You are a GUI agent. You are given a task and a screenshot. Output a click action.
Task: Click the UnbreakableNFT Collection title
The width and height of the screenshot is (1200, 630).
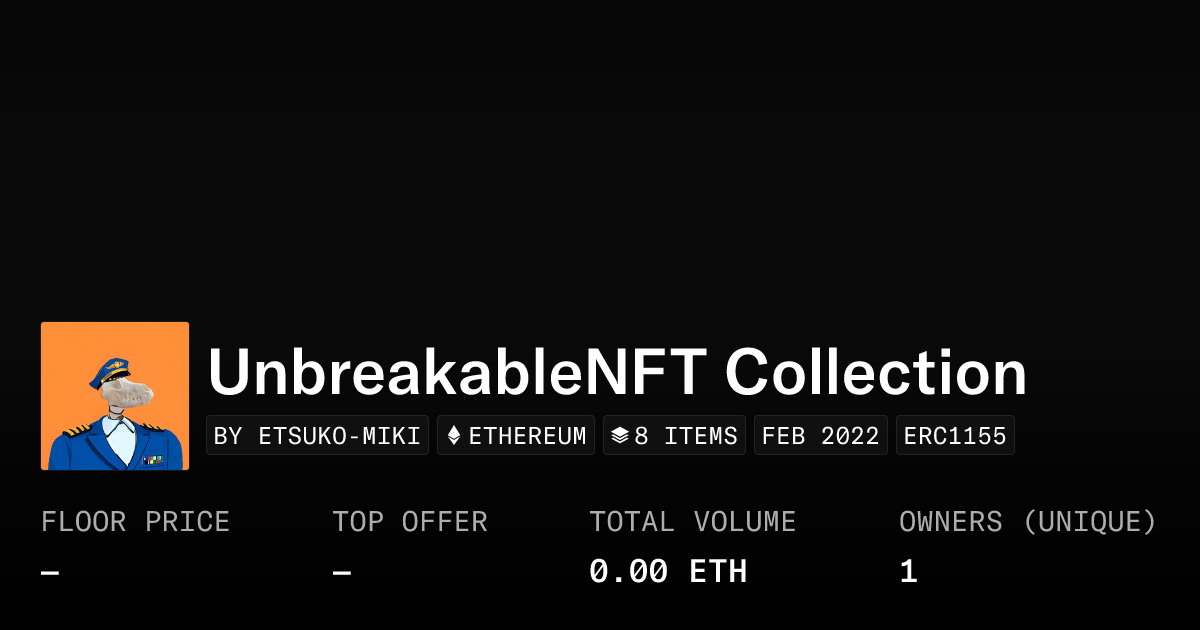(617, 373)
